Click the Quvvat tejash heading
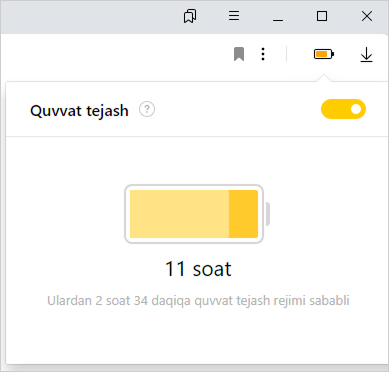 point(79,111)
